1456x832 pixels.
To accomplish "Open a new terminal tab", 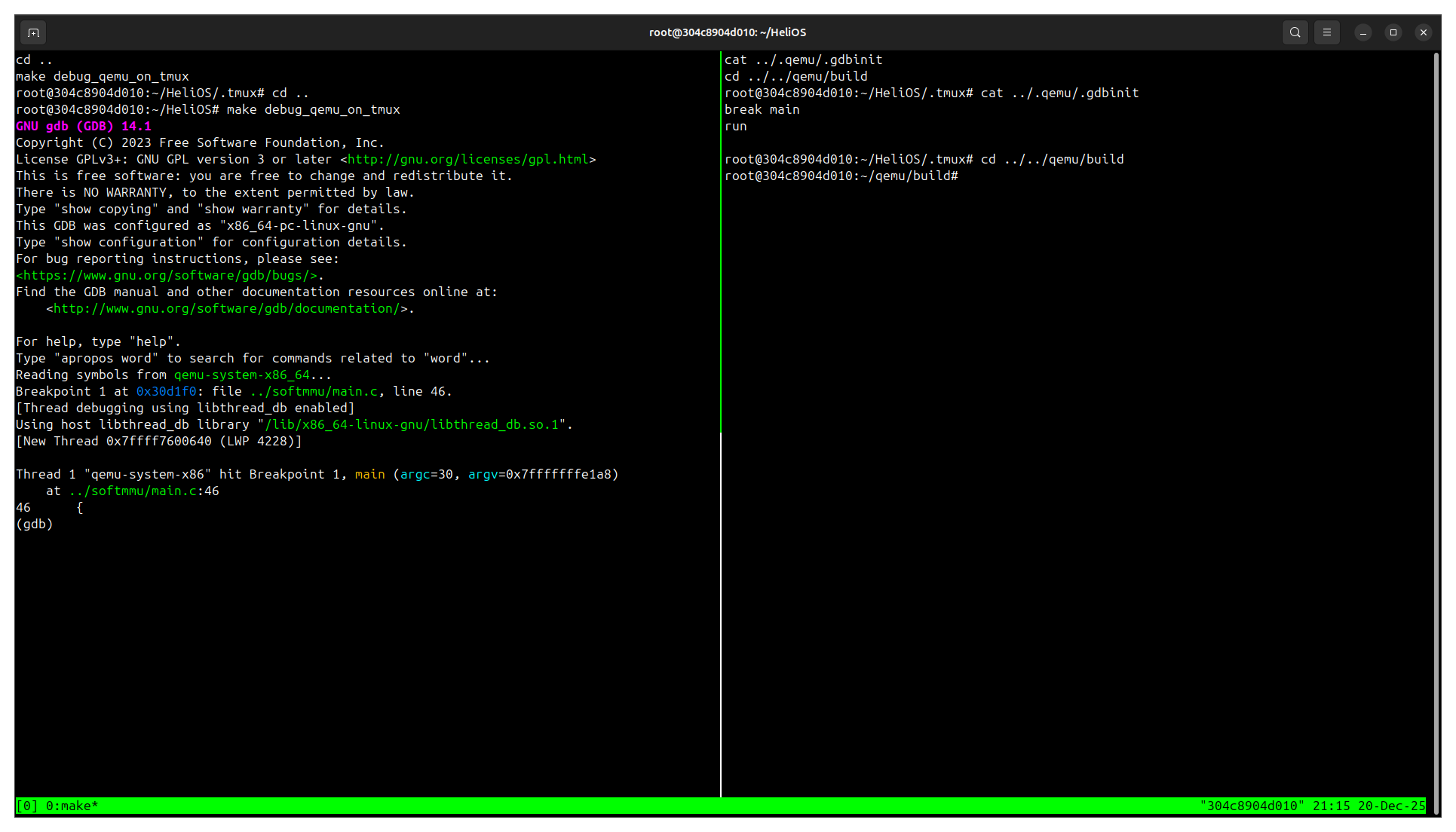I will coord(32,32).
